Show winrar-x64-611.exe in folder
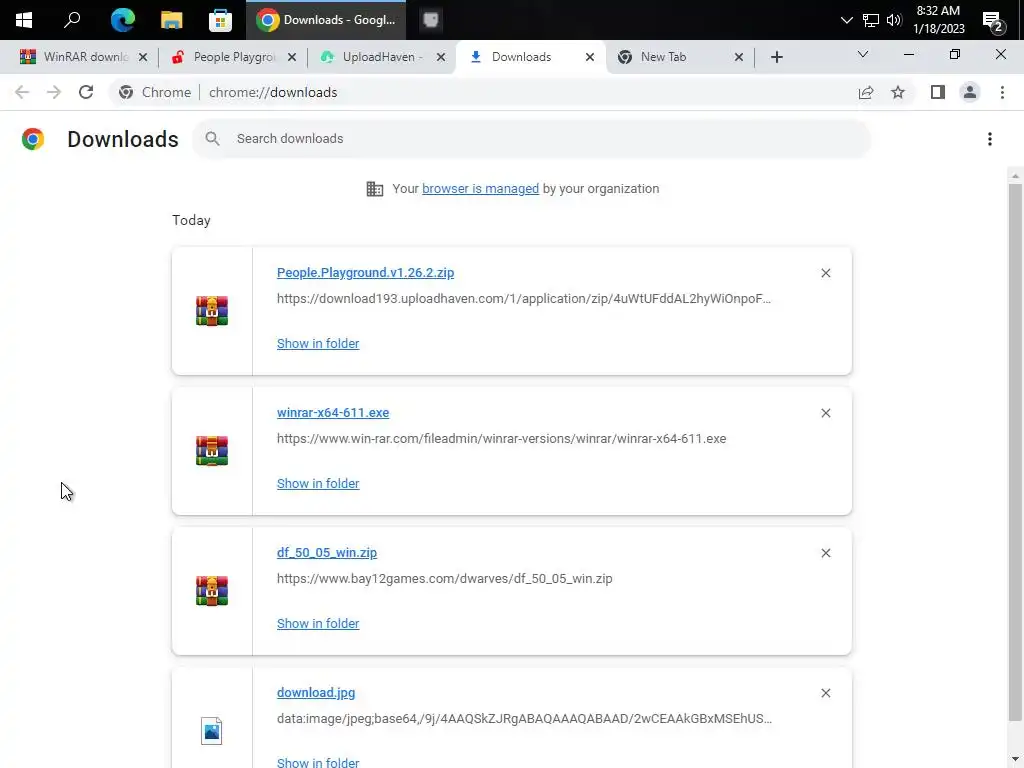 317,483
